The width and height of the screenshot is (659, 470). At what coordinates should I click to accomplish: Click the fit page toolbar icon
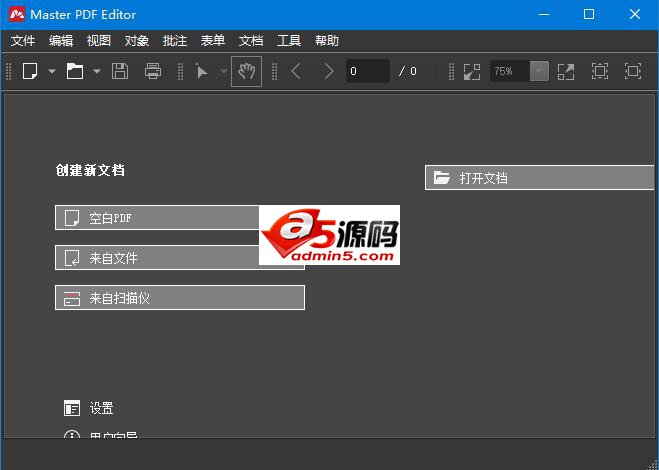(600, 71)
